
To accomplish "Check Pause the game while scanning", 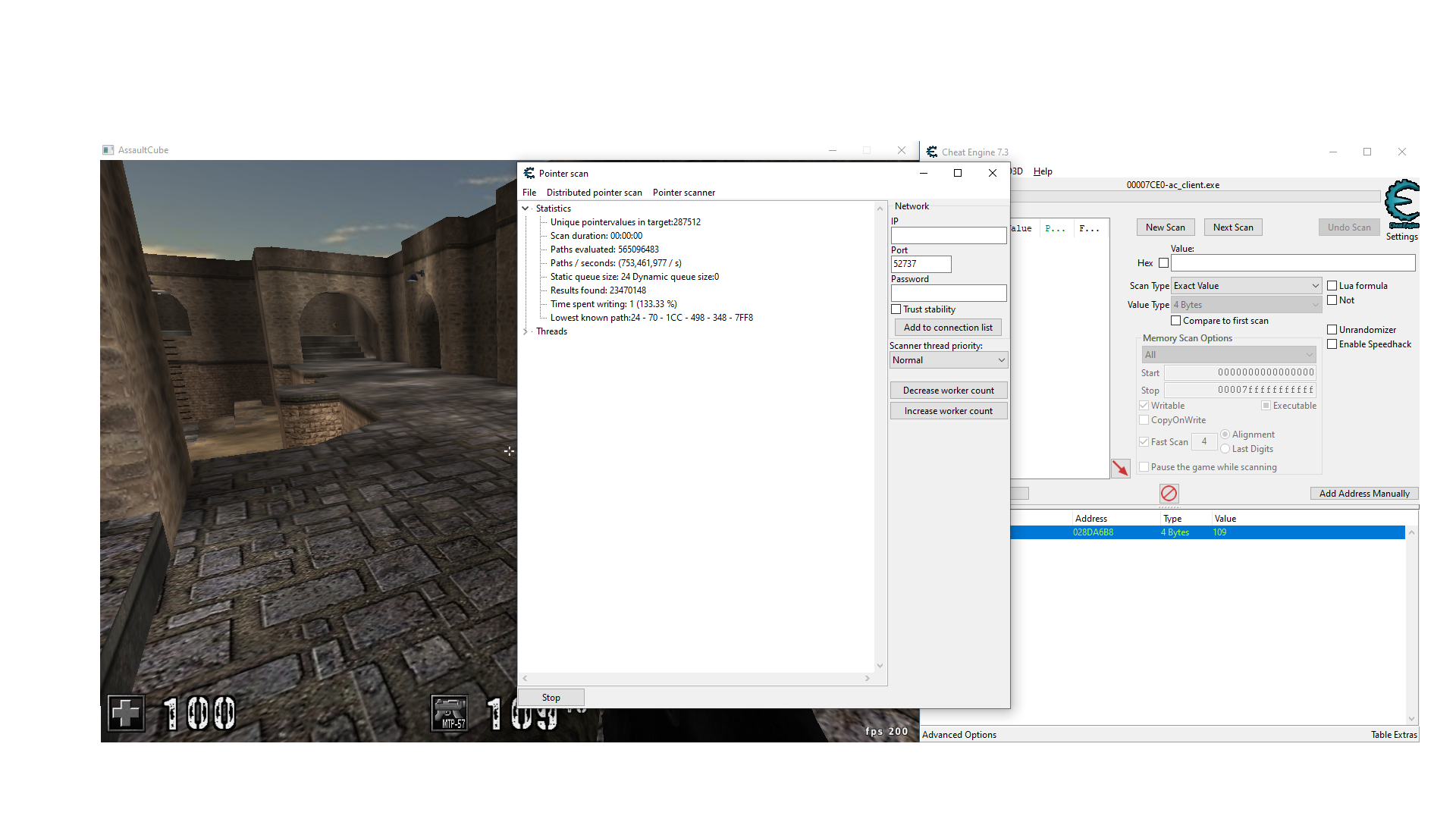I will click(x=1144, y=467).
